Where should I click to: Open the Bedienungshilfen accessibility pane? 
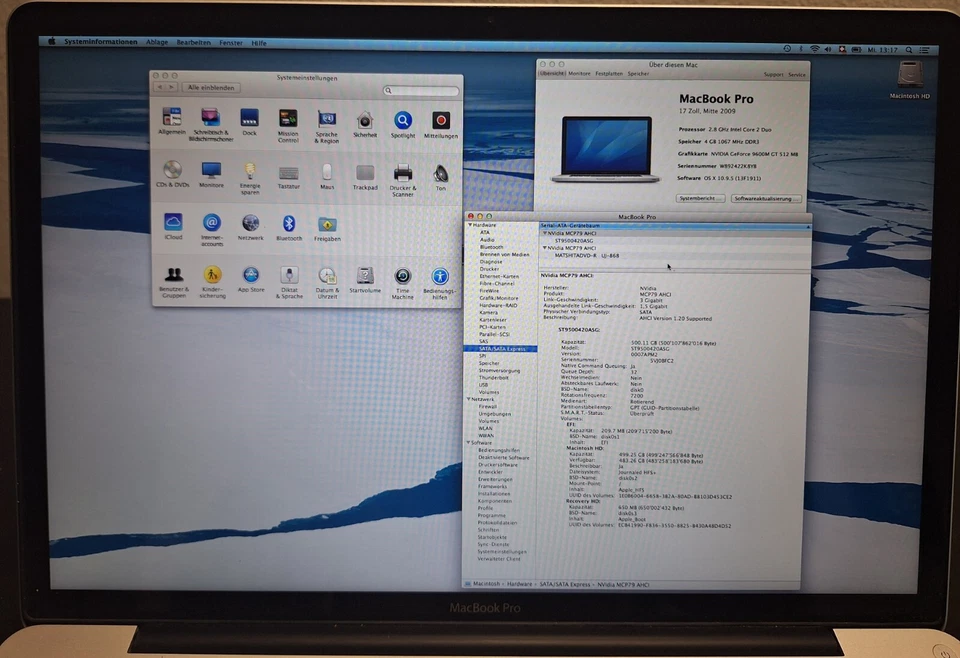440,276
